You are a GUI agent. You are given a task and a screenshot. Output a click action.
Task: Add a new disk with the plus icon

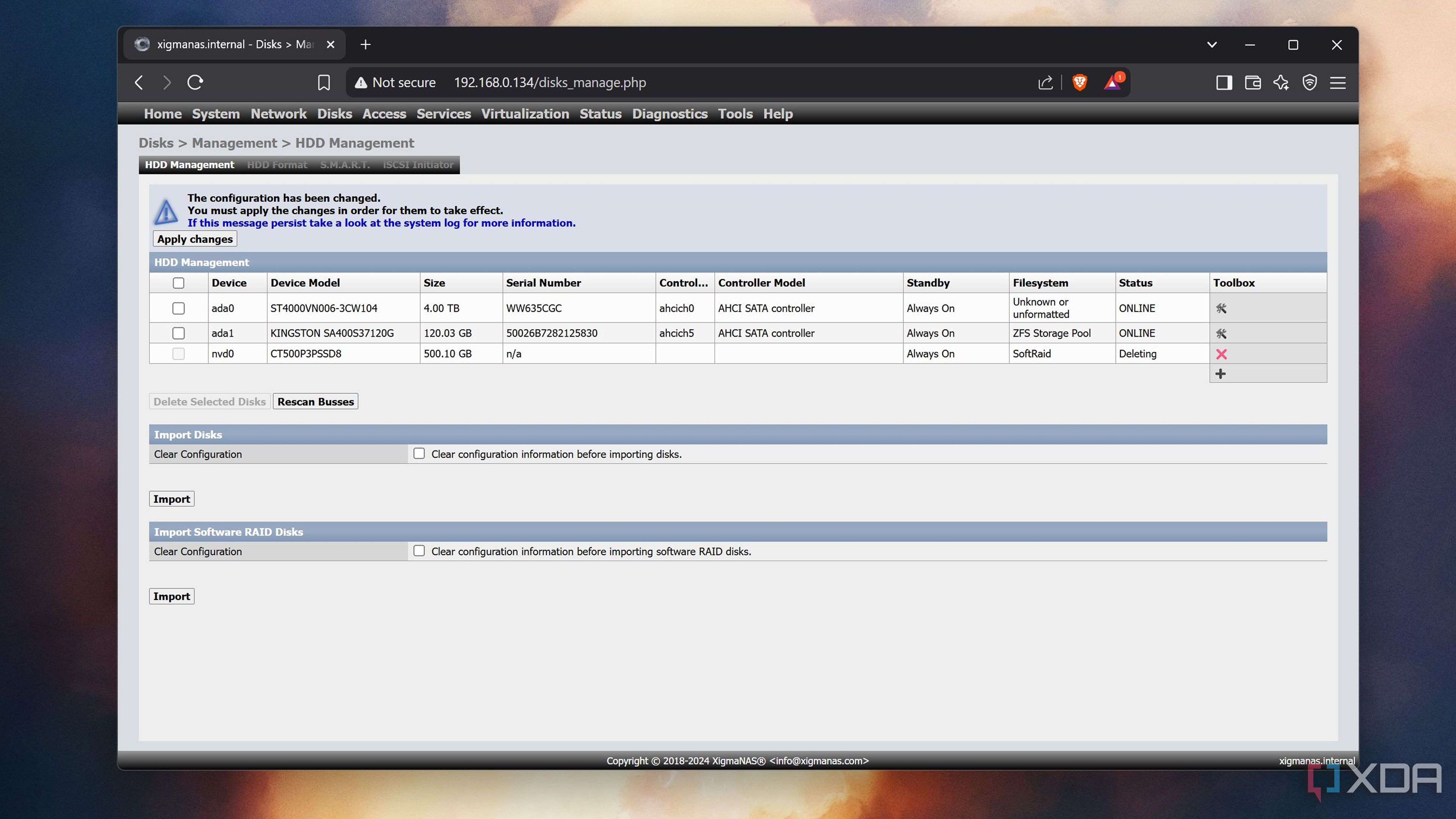click(x=1220, y=373)
